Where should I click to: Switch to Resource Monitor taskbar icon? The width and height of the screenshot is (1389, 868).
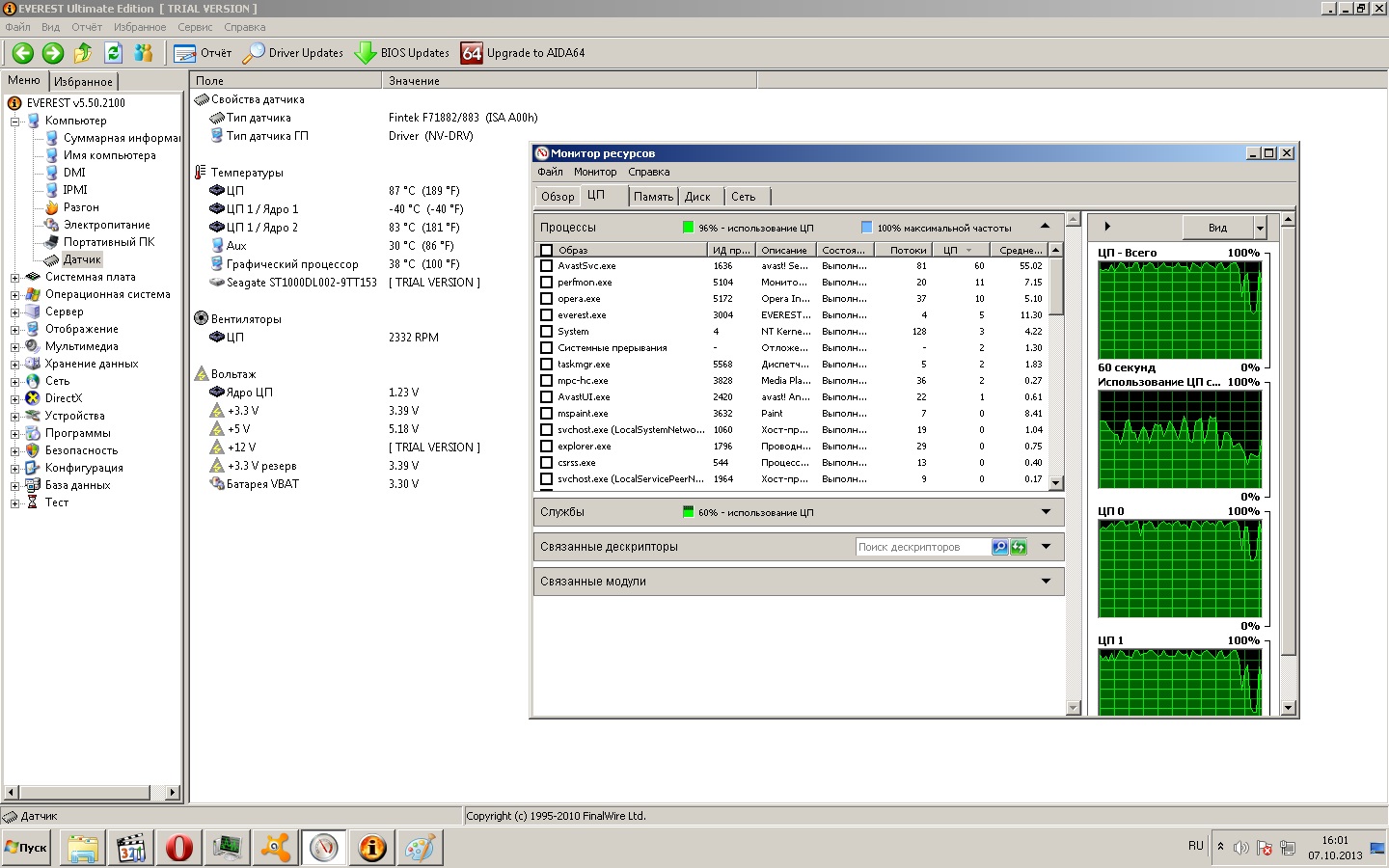click(323, 848)
